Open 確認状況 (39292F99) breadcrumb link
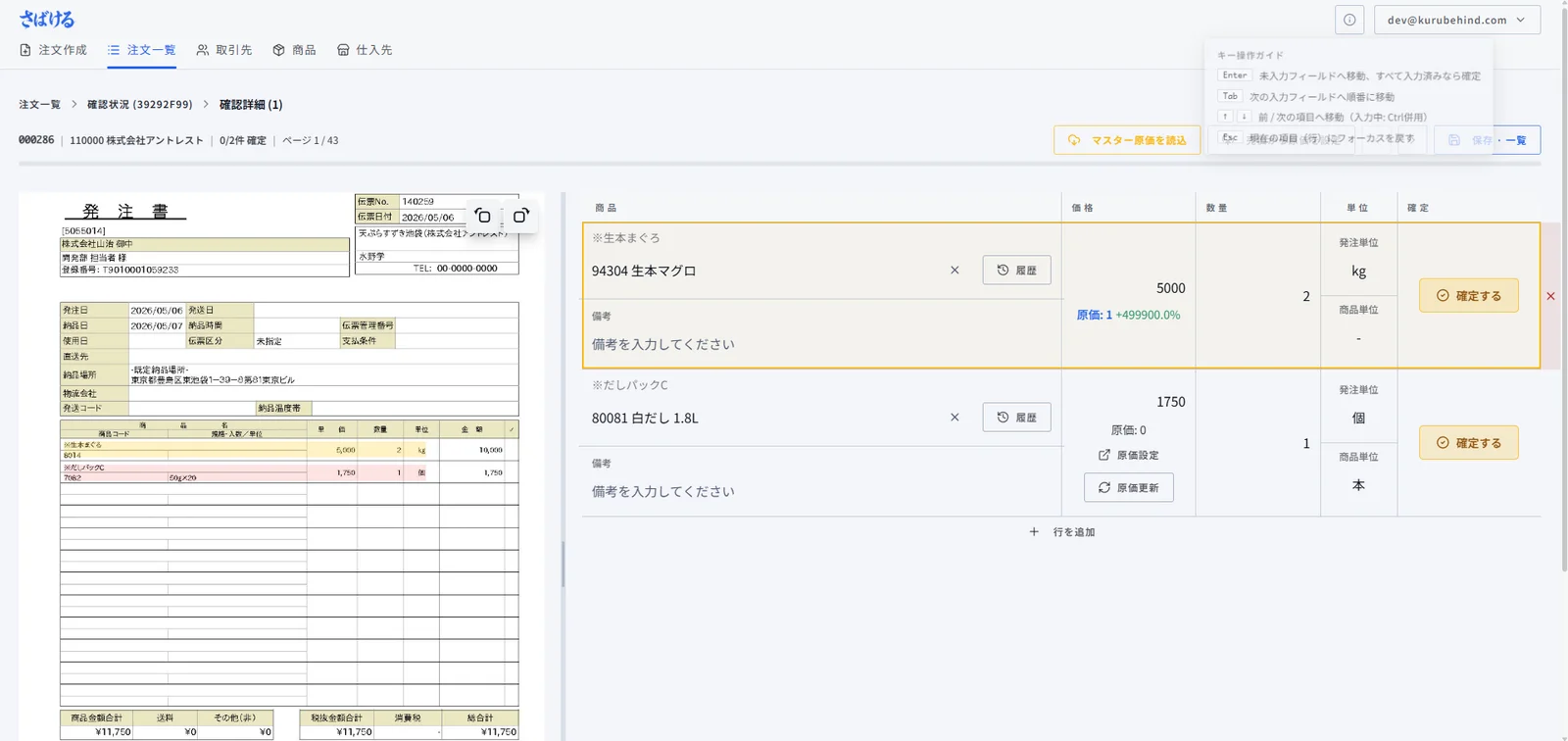The width and height of the screenshot is (1568, 741). click(140, 104)
